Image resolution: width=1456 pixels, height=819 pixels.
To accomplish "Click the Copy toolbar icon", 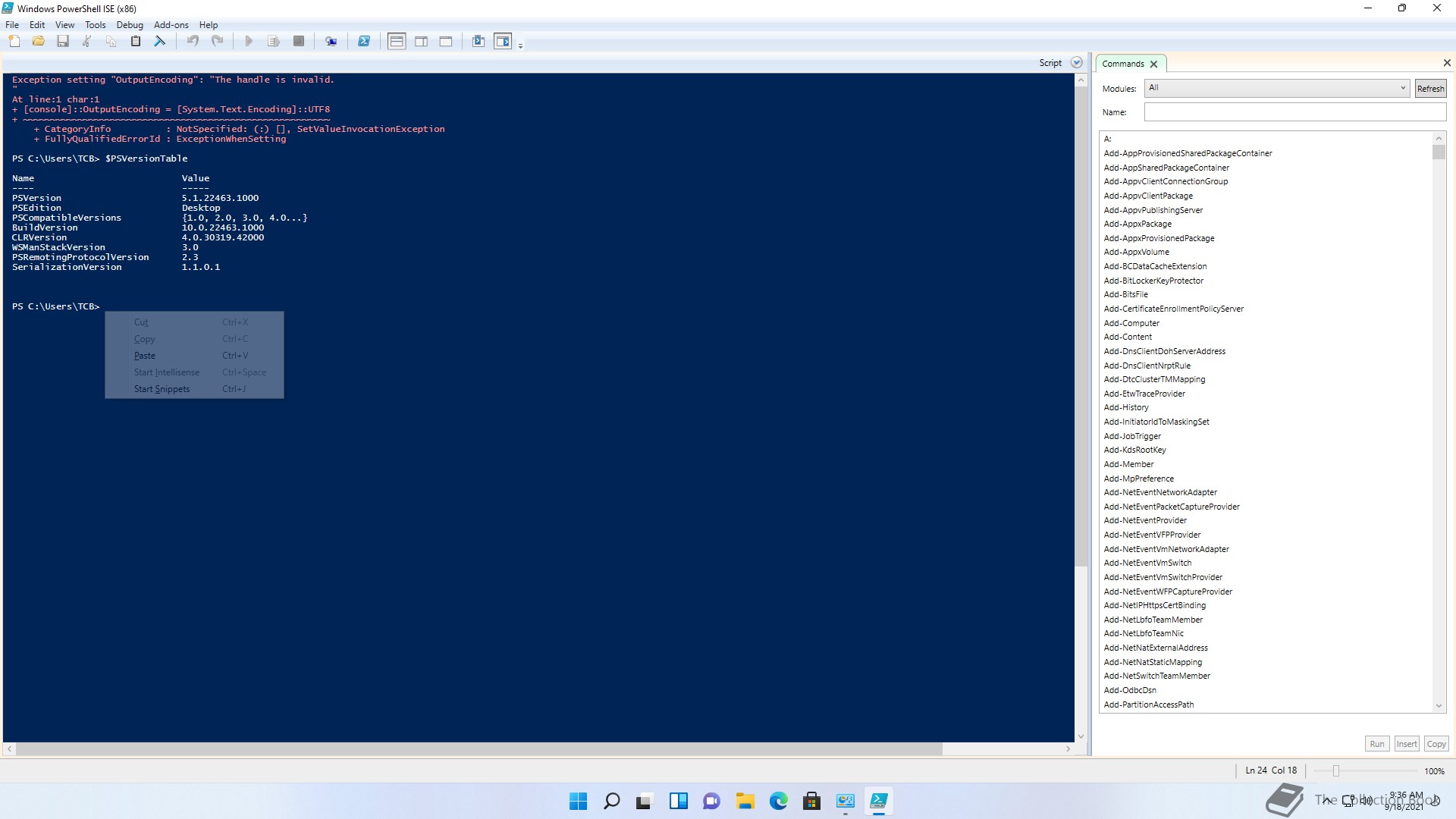I will click(x=111, y=42).
